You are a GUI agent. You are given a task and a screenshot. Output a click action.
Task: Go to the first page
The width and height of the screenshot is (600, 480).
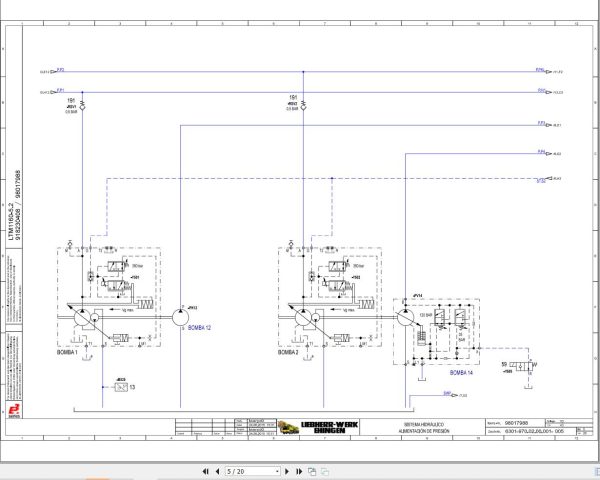point(206,472)
